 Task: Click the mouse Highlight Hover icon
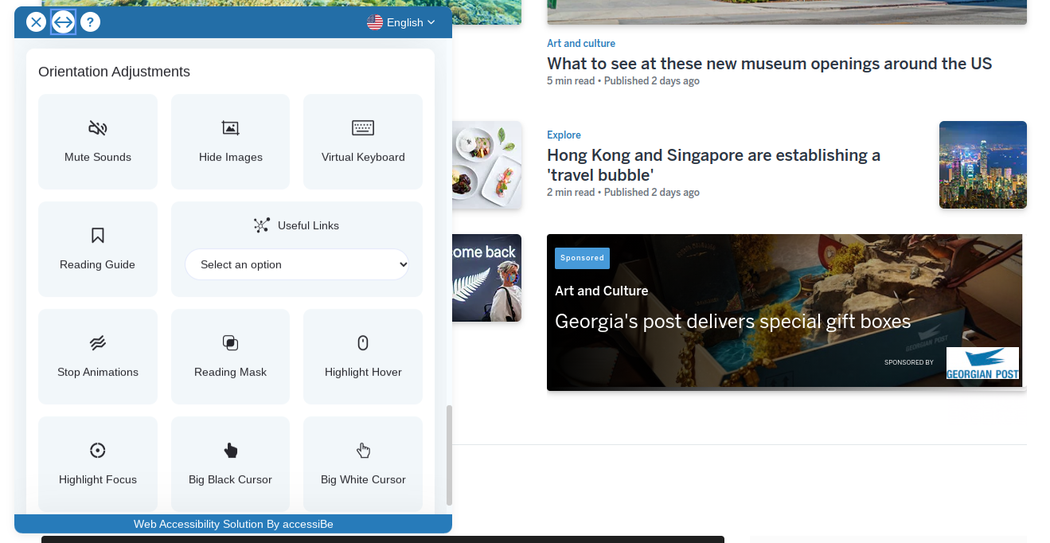[x=363, y=343]
